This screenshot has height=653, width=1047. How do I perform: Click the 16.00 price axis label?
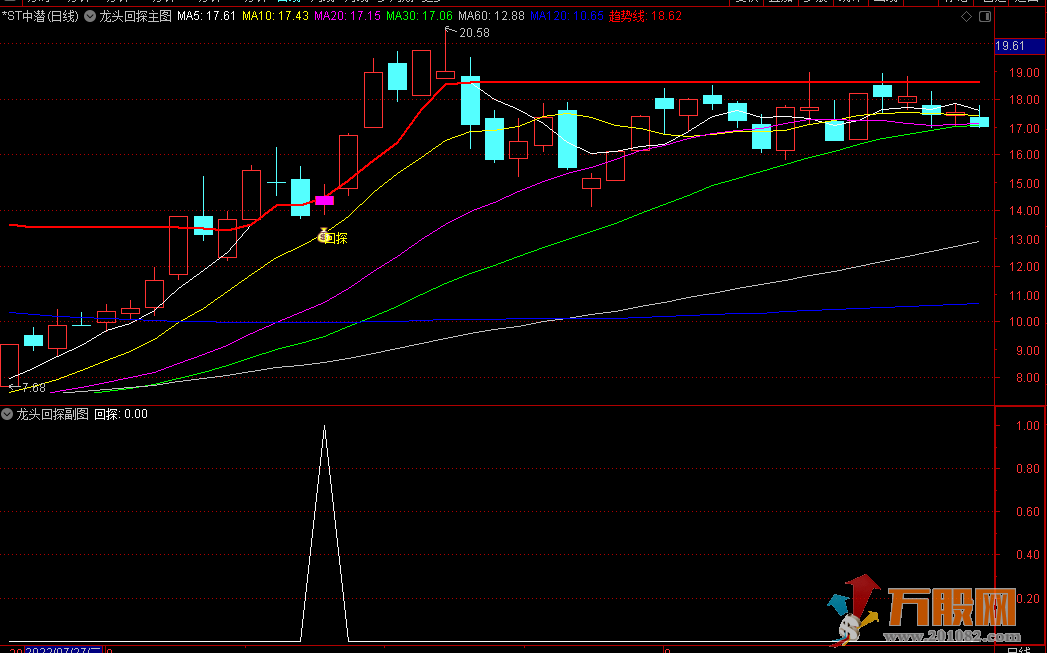coord(1026,155)
